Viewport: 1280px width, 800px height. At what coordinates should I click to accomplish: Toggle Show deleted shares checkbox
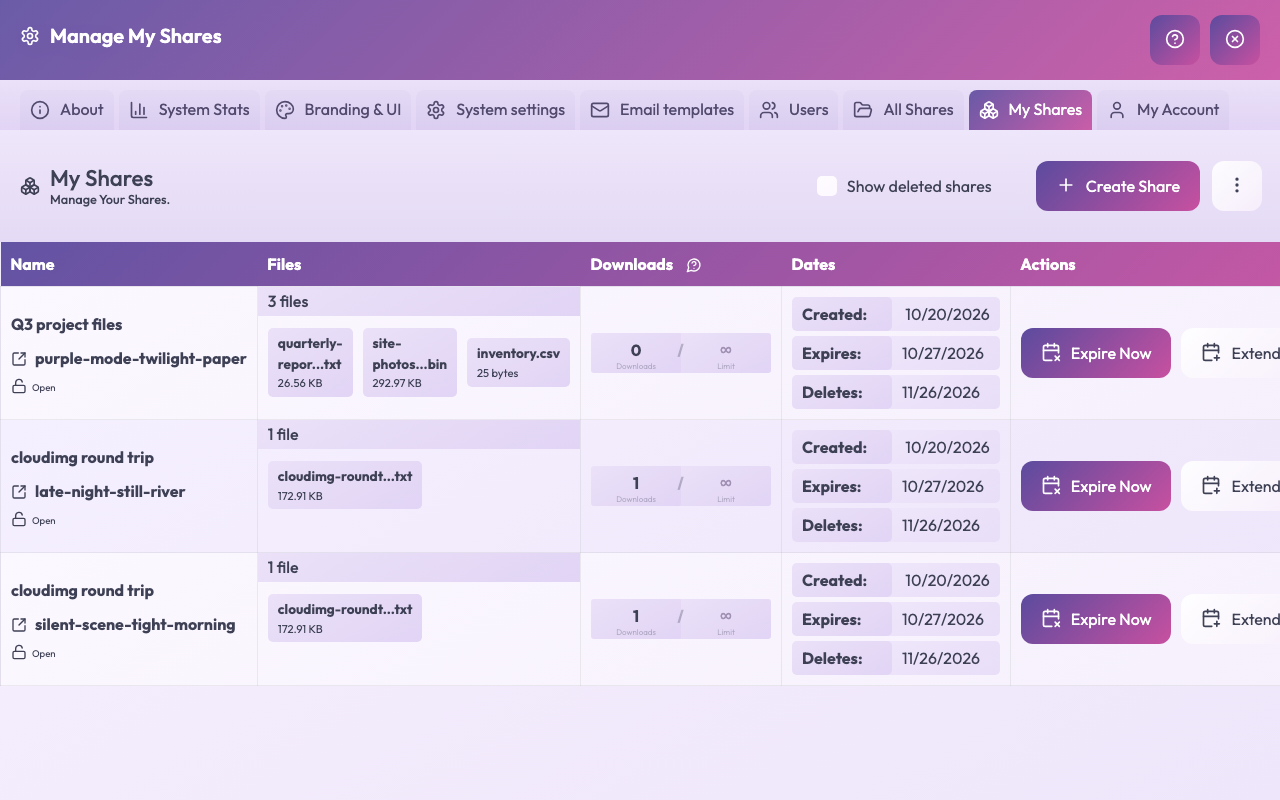pyautogui.click(x=827, y=186)
